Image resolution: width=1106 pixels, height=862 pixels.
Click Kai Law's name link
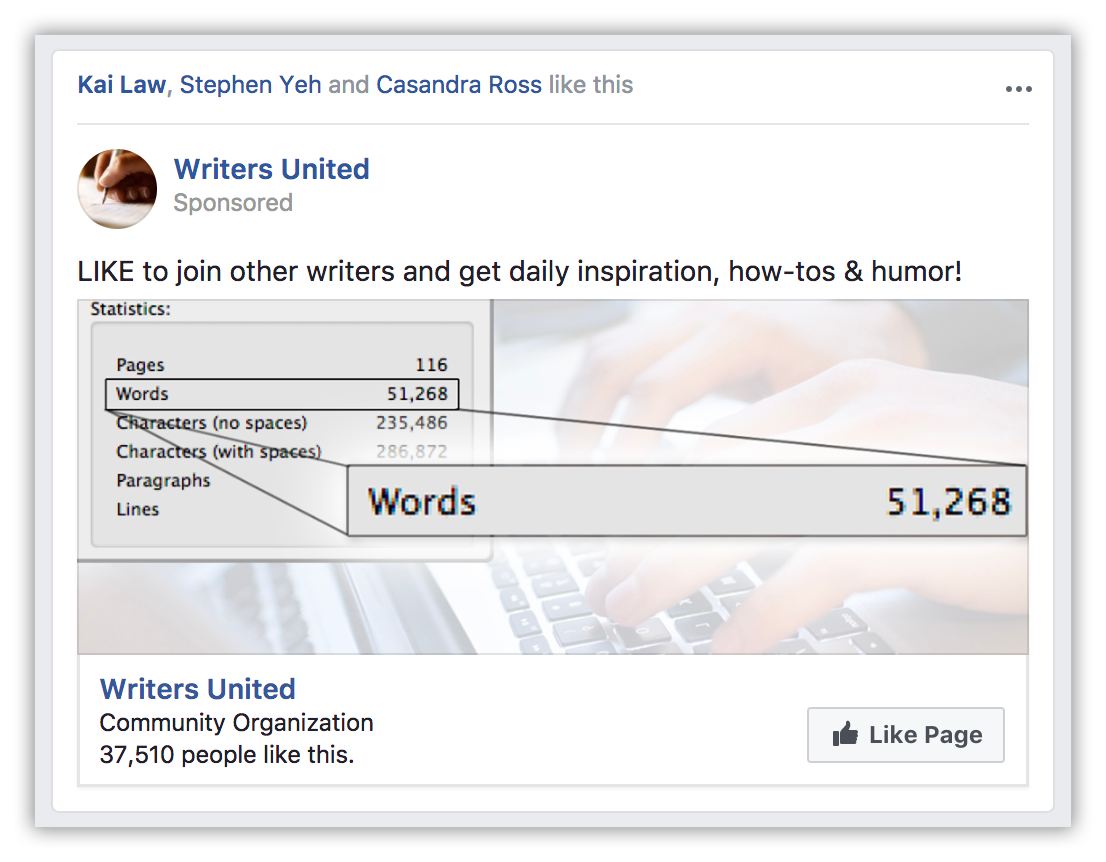121,85
